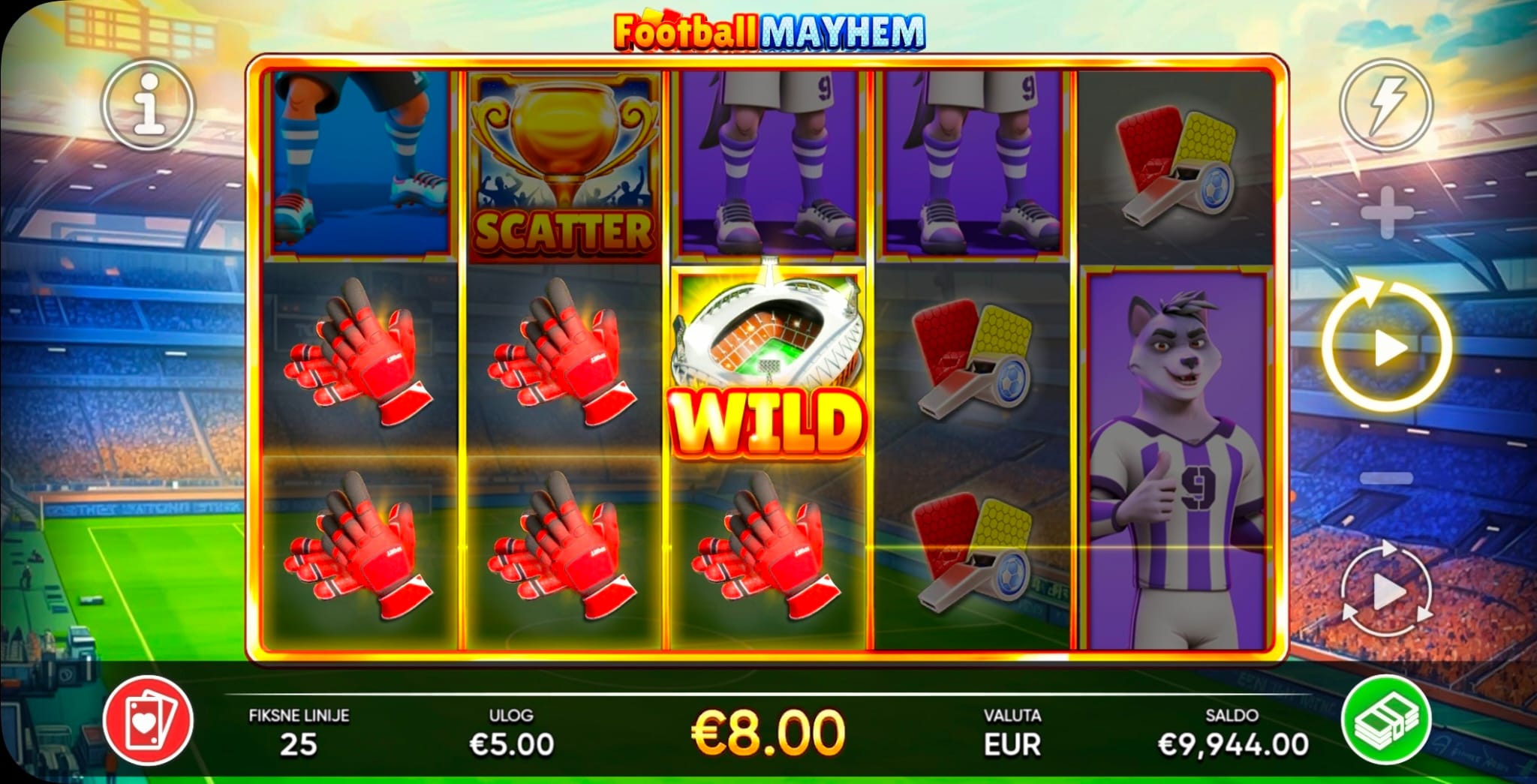Viewport: 1537px width, 784px height.
Task: Click whistle and cards symbol on fifth reel
Action: (x=1176, y=167)
